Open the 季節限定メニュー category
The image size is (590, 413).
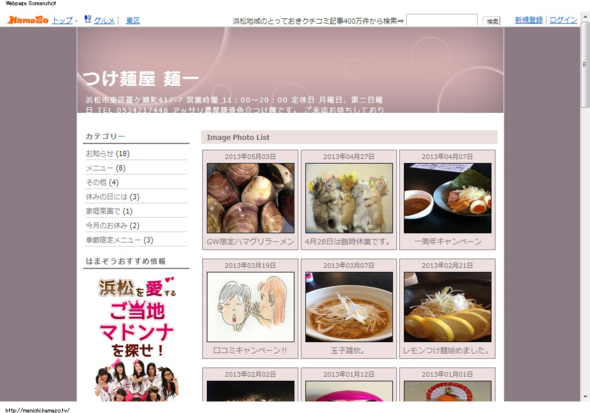pos(119,240)
